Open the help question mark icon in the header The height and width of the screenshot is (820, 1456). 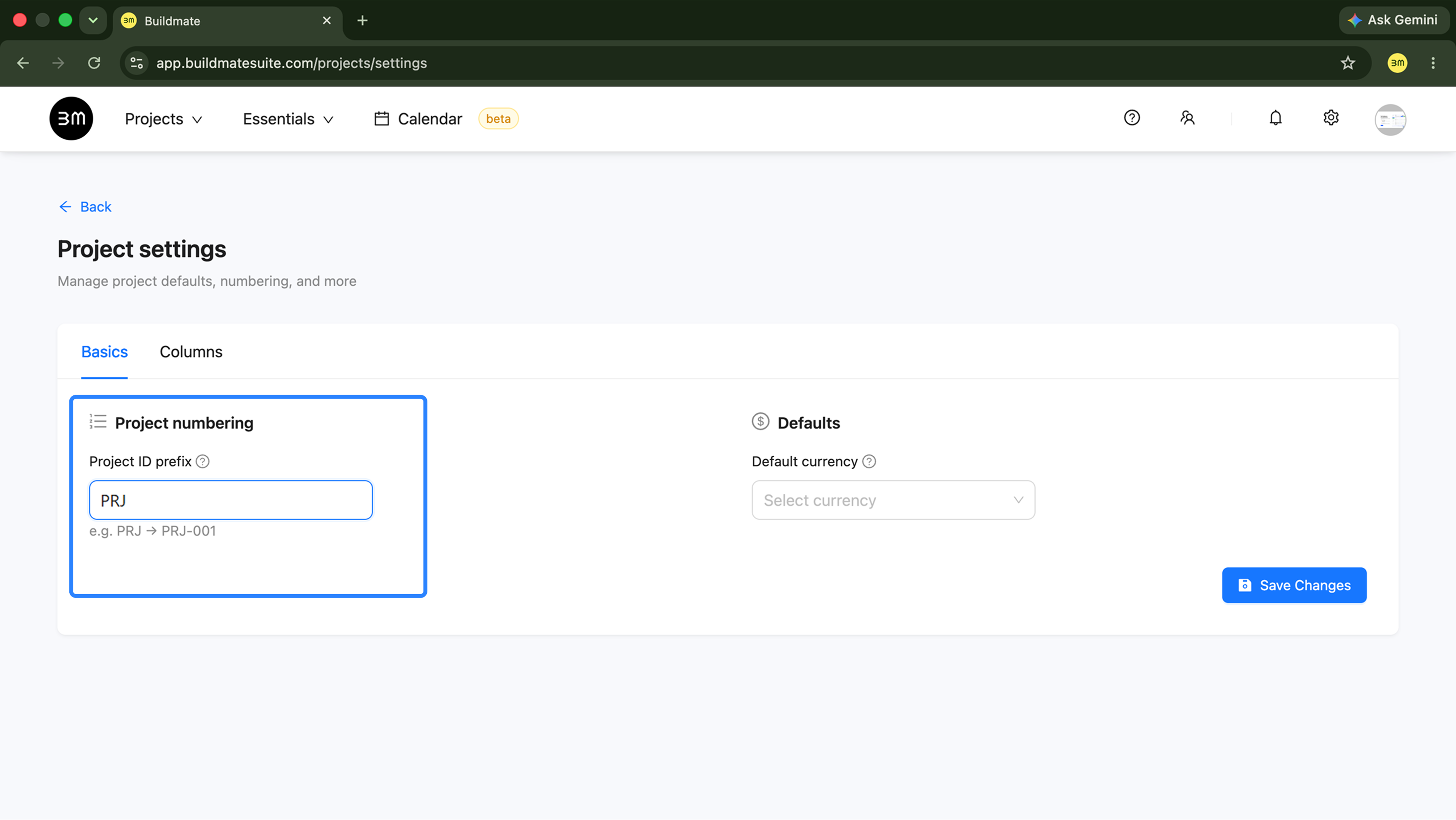pos(1132,117)
